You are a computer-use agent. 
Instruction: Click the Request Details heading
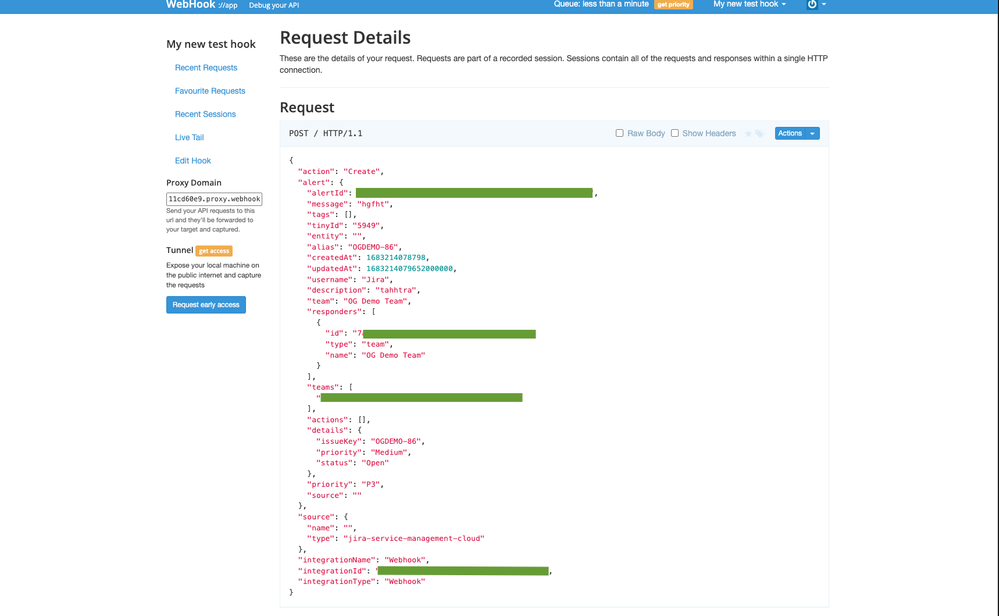pos(345,38)
